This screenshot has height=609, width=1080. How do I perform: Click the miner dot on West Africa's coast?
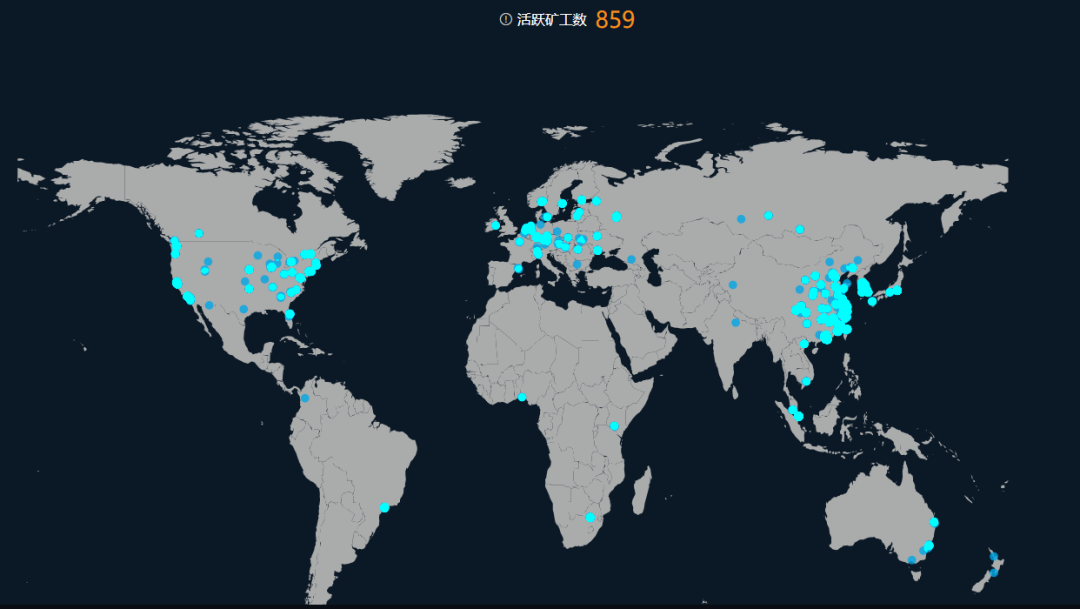coord(521,398)
